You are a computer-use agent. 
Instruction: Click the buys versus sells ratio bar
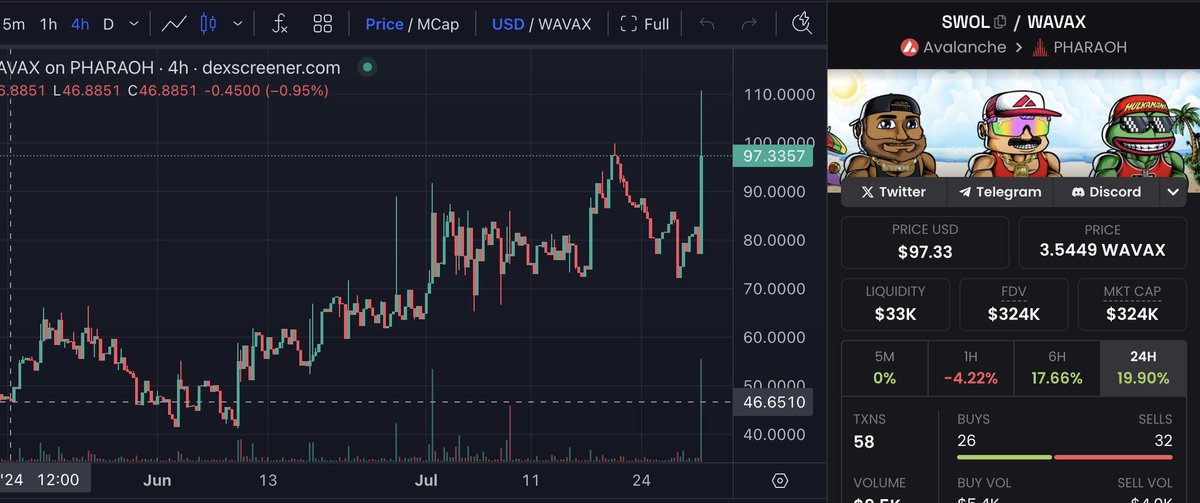[1065, 458]
